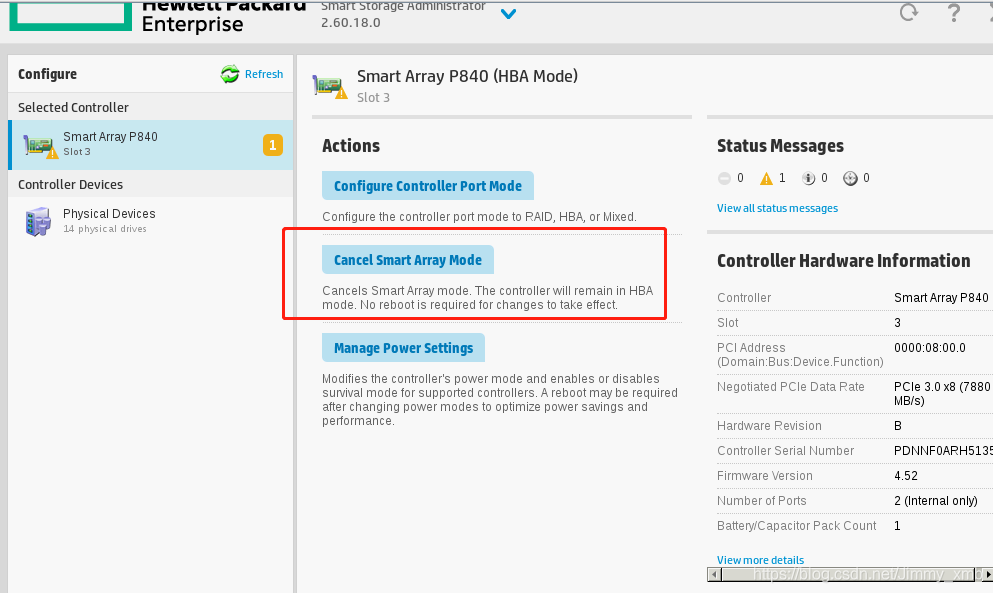Click Manage Power Settings button
The image size is (993, 593).
click(403, 348)
